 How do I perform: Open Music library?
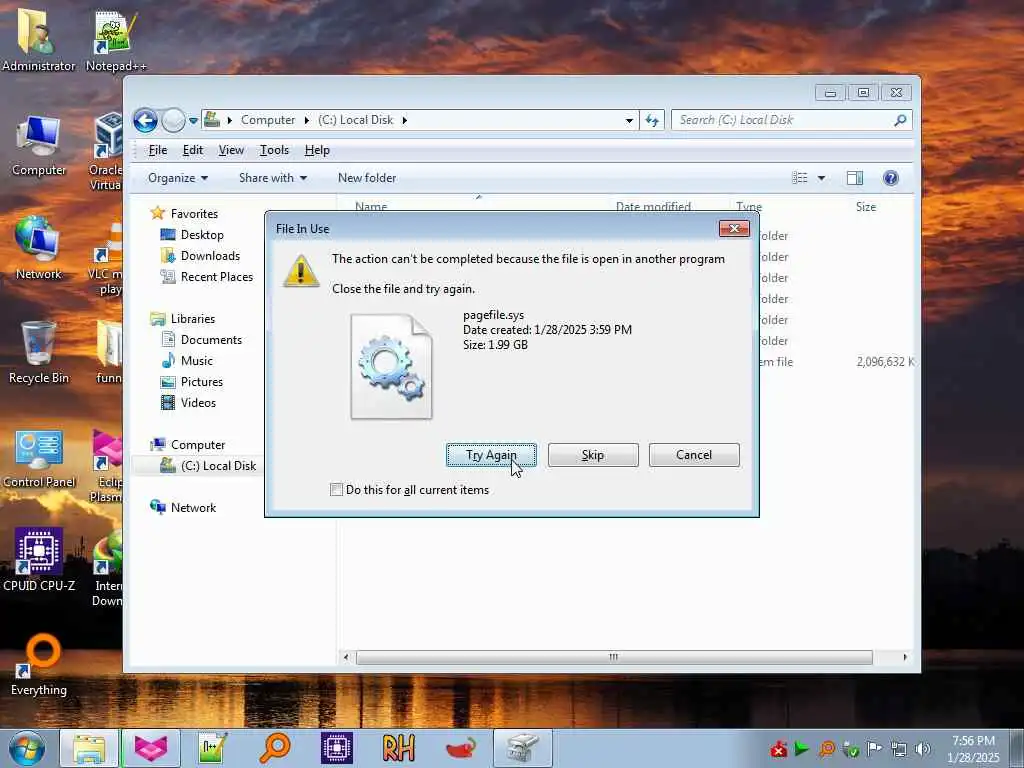[197, 360]
